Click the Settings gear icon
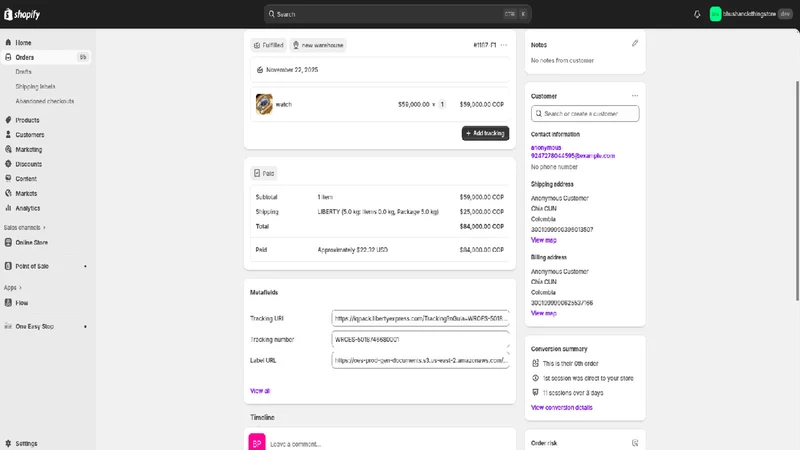 [8, 443]
